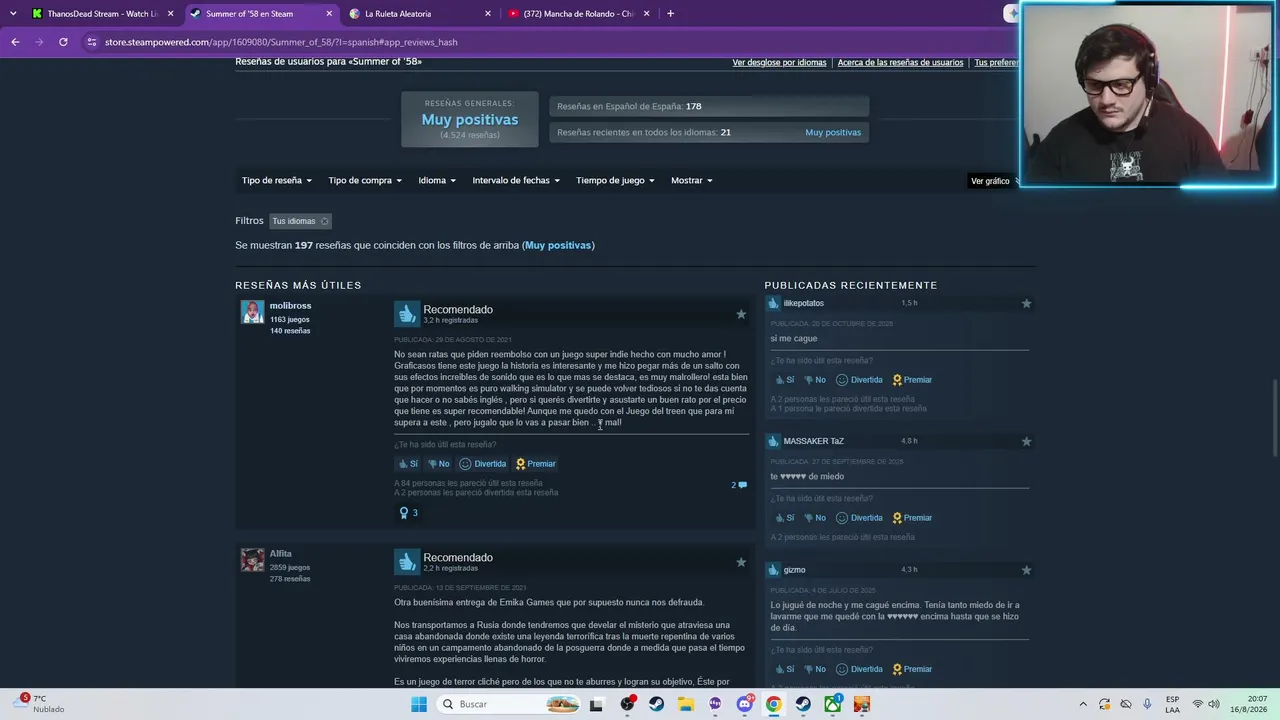This screenshot has height=720, width=1280.
Task: Open File Explorer from the taskbar
Action: click(x=686, y=704)
